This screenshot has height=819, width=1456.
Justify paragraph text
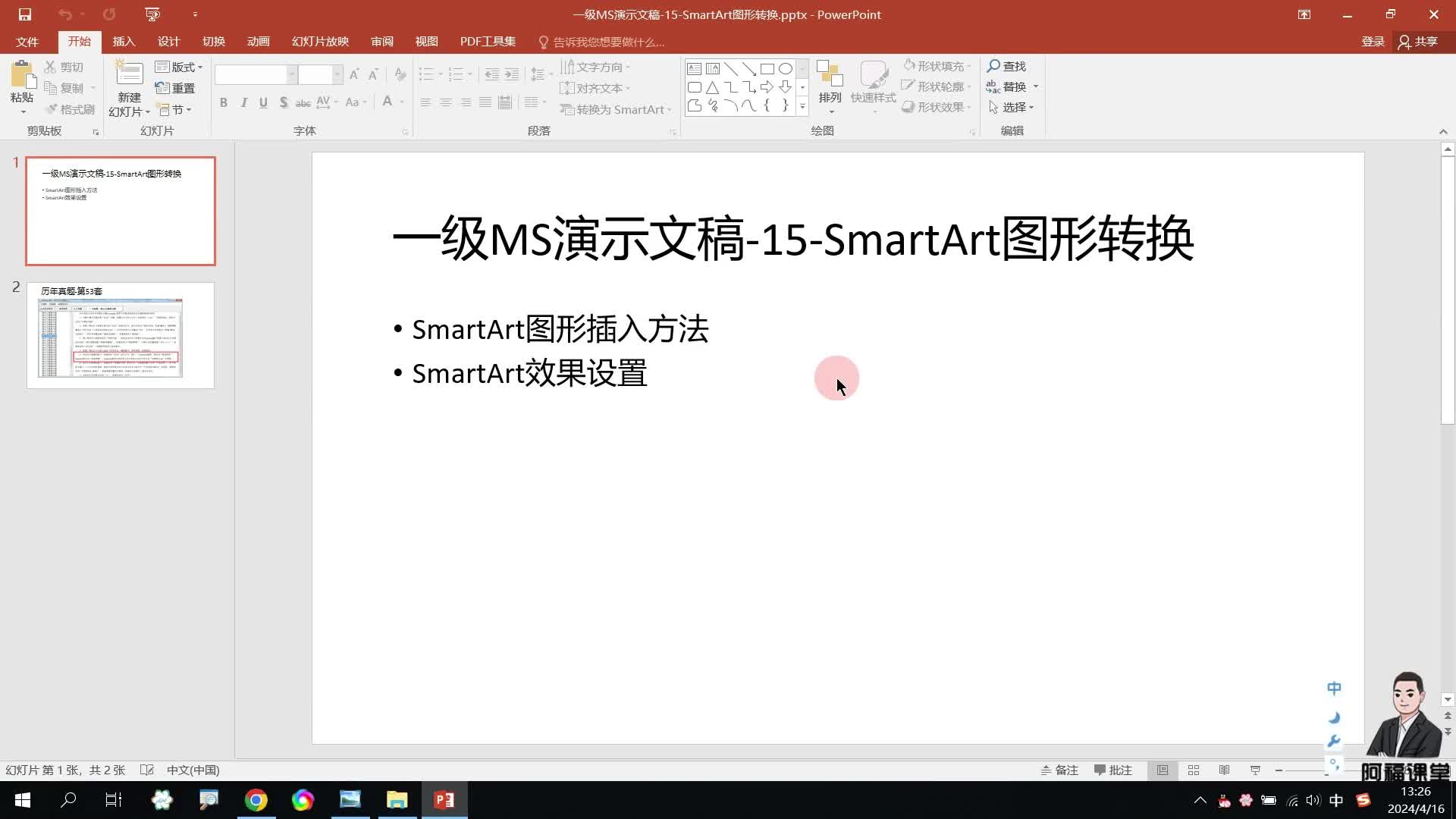tap(485, 102)
